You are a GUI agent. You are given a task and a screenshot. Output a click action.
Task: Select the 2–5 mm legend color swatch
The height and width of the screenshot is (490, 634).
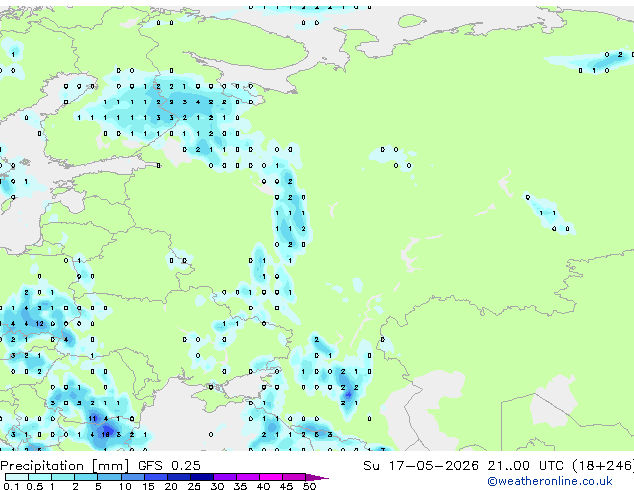[86, 477]
